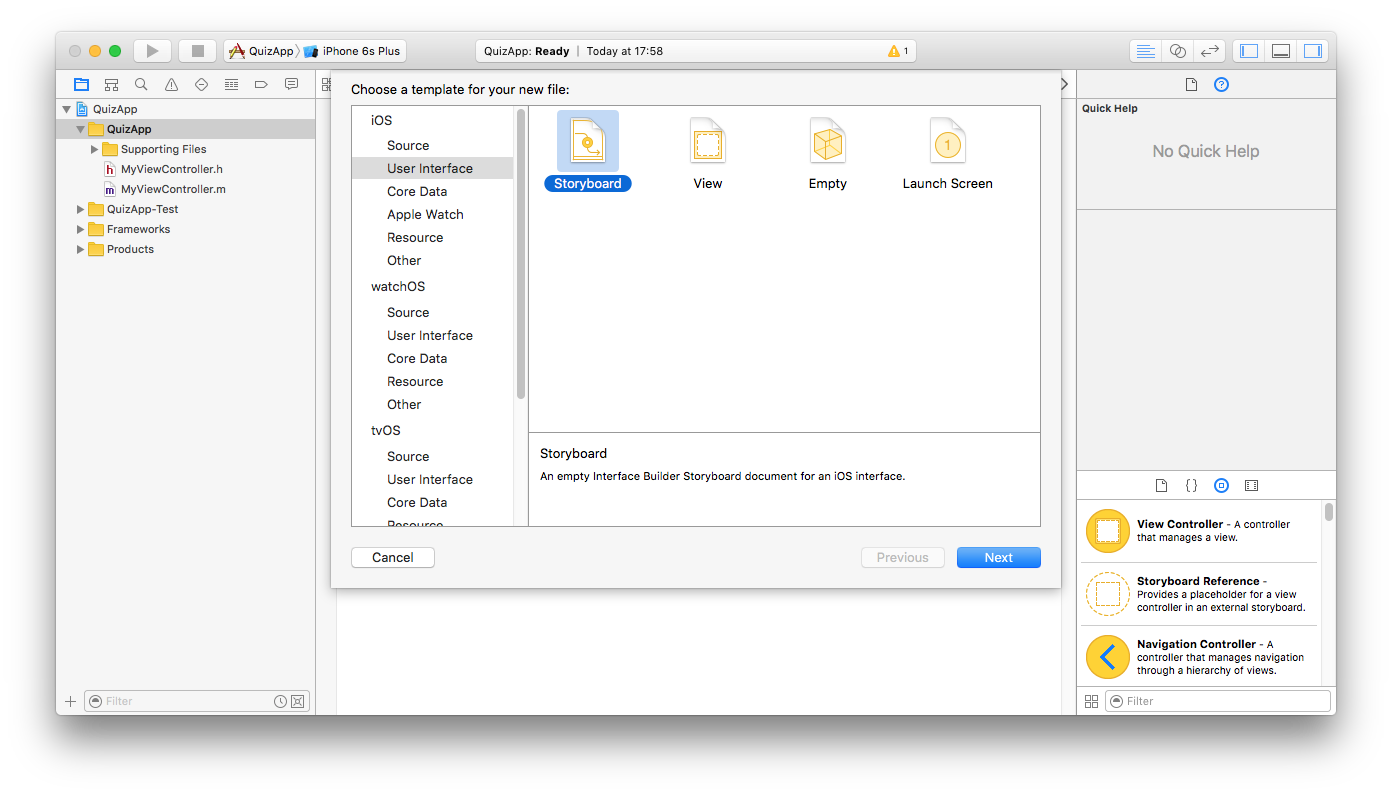1392x795 pixels.
Task: Open the Test navigator
Action: pyautogui.click(x=201, y=85)
